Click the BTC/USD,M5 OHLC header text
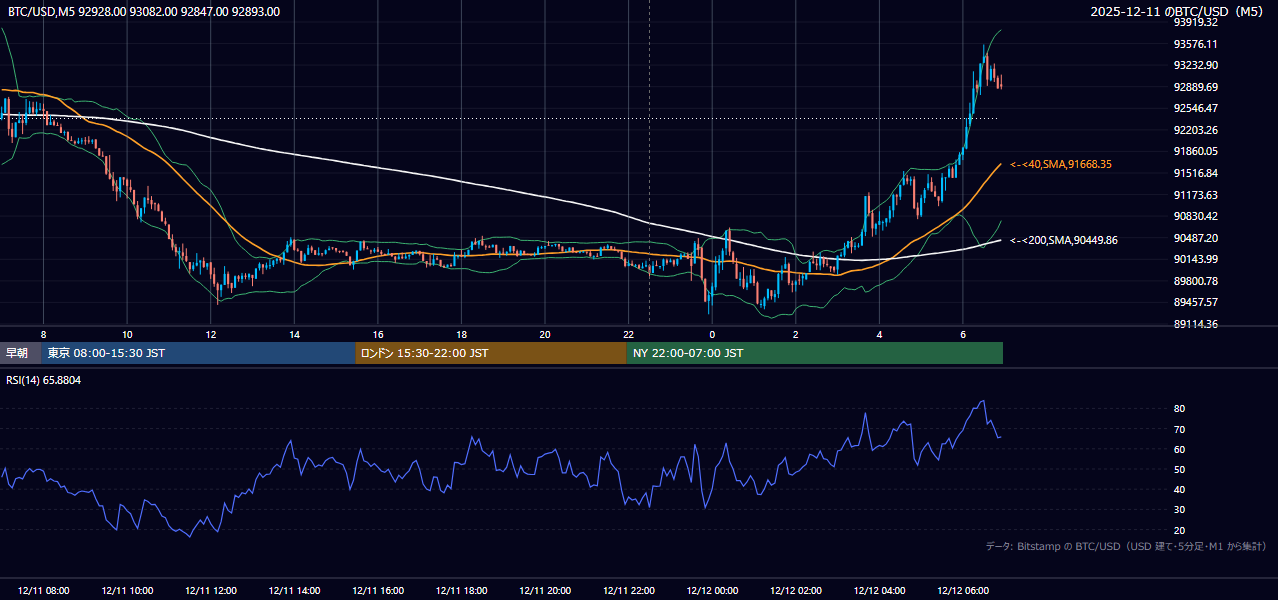The height and width of the screenshot is (600, 1278). pyautogui.click(x=144, y=12)
